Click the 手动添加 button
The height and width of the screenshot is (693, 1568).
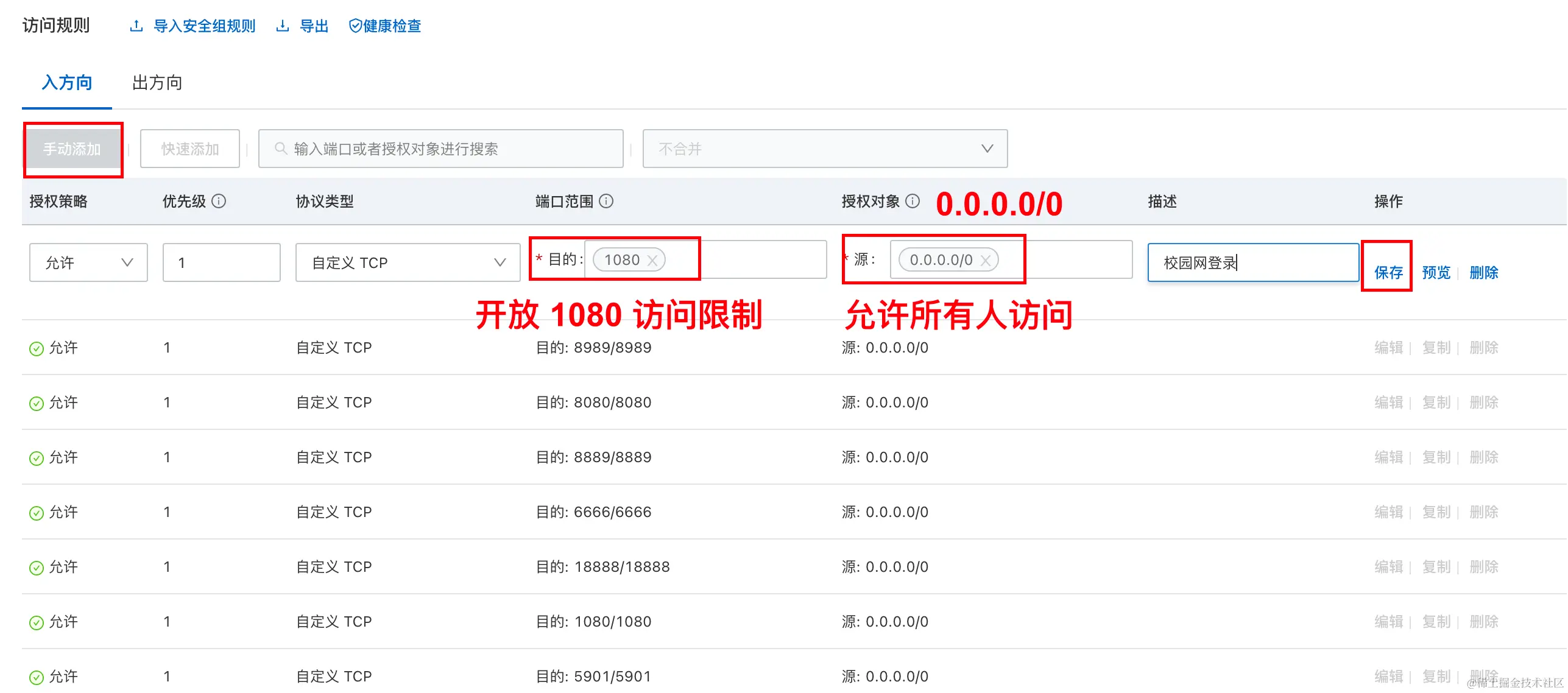tap(72, 149)
